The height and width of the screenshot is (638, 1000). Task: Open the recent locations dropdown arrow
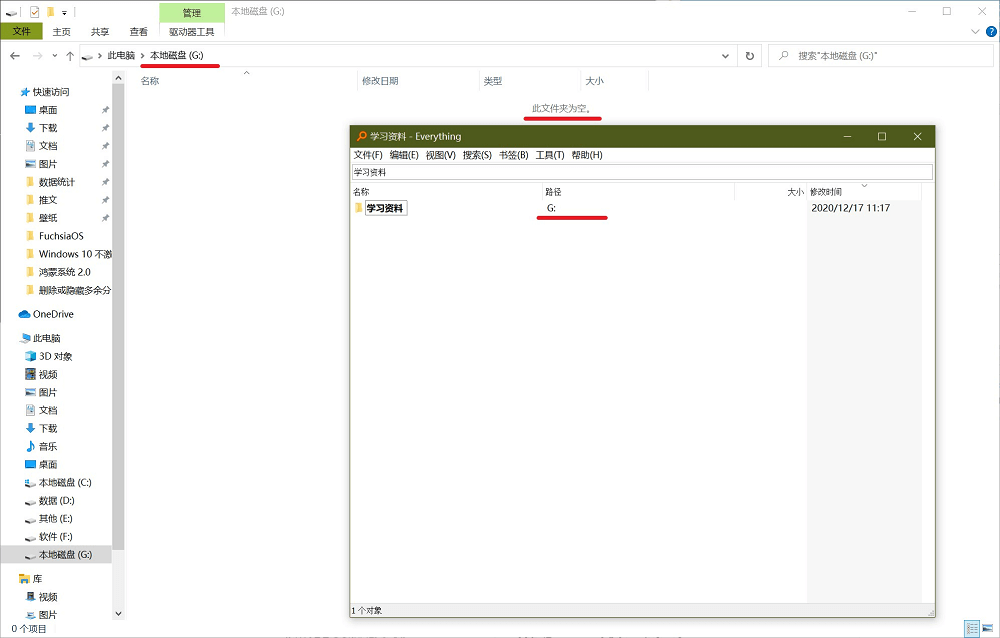(54, 56)
